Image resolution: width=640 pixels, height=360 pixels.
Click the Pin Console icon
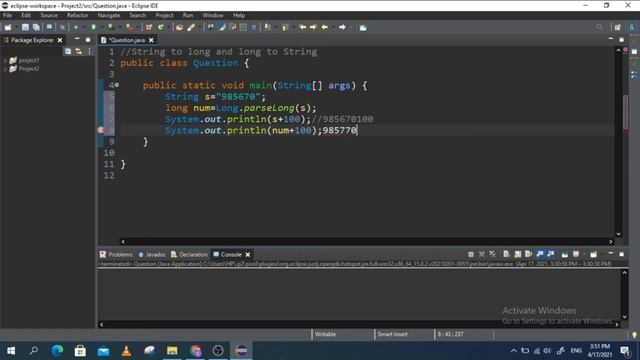[x=564, y=254]
